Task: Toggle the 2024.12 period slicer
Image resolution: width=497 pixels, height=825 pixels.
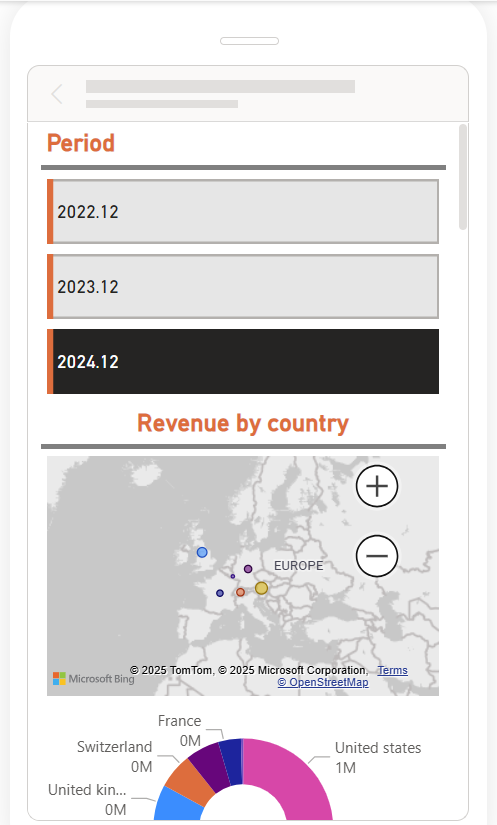Action: pos(243,361)
